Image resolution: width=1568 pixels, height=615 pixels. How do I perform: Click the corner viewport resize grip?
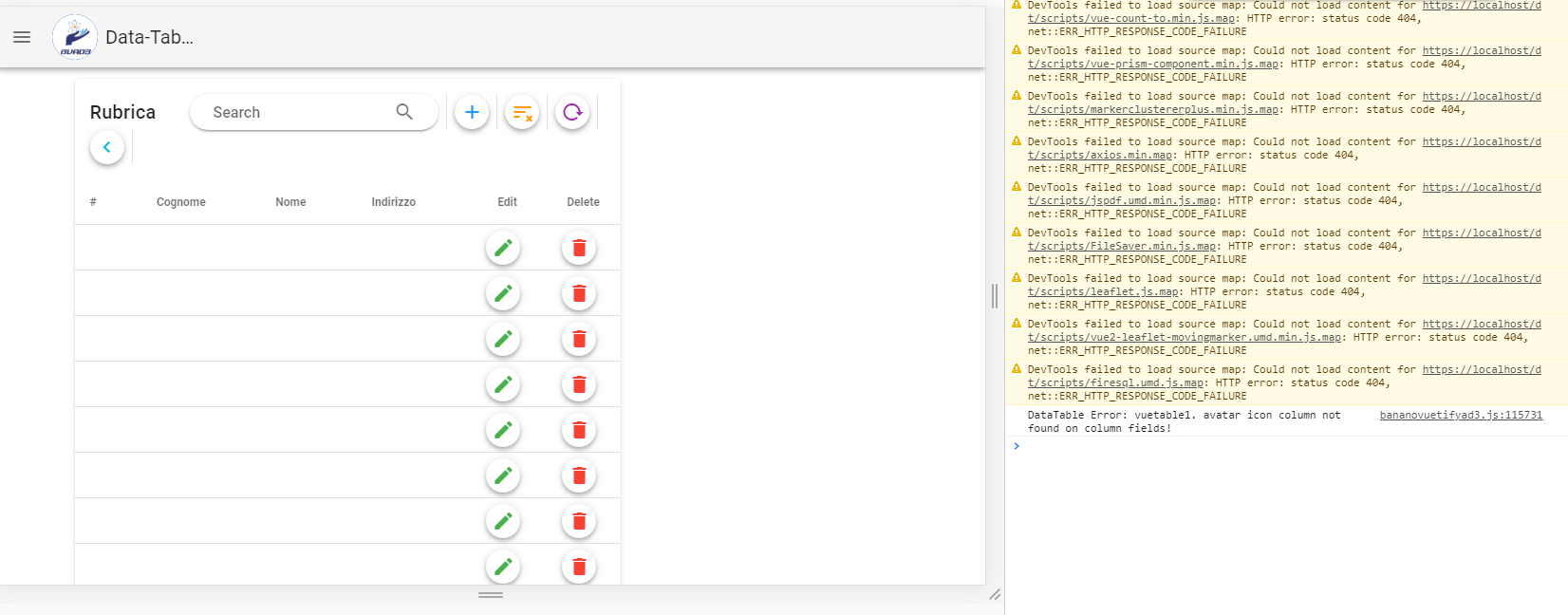pos(995,594)
